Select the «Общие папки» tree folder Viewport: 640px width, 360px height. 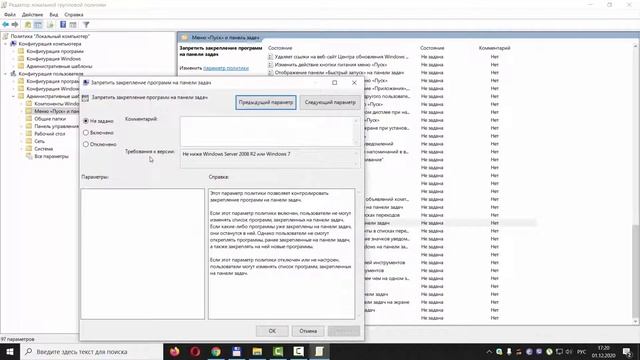50,119
